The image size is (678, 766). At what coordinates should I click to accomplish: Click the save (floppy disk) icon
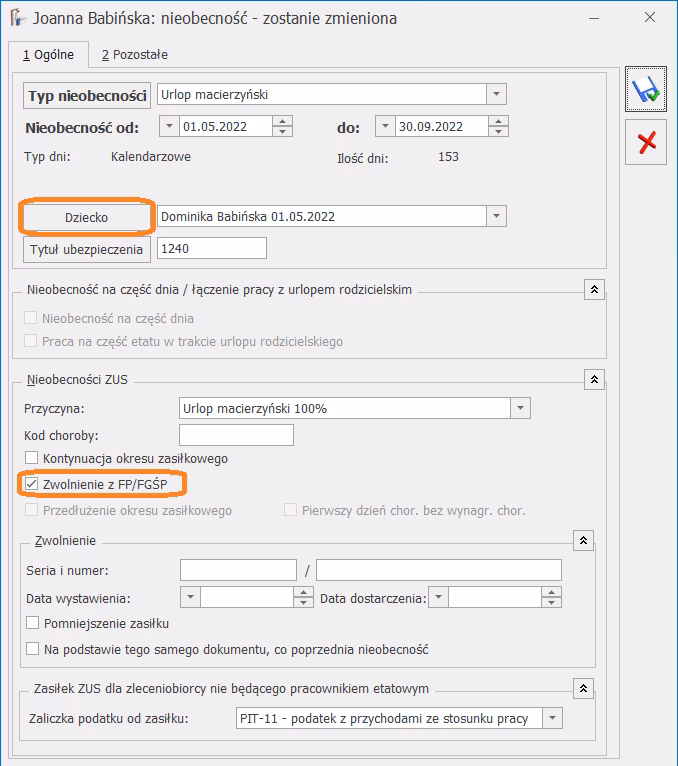click(x=646, y=91)
